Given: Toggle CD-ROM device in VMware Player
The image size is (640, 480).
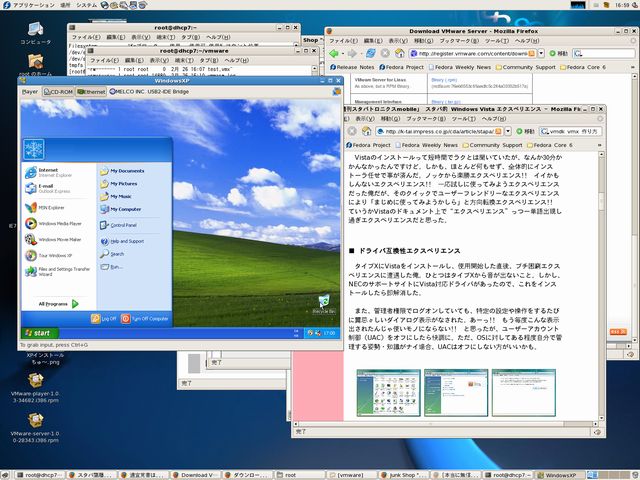Looking at the screenshot, I should (58, 92).
